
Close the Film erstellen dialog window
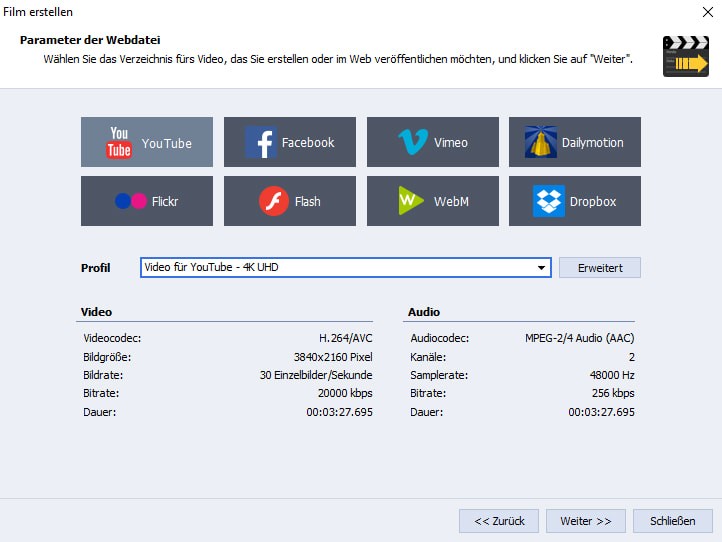coord(706,12)
